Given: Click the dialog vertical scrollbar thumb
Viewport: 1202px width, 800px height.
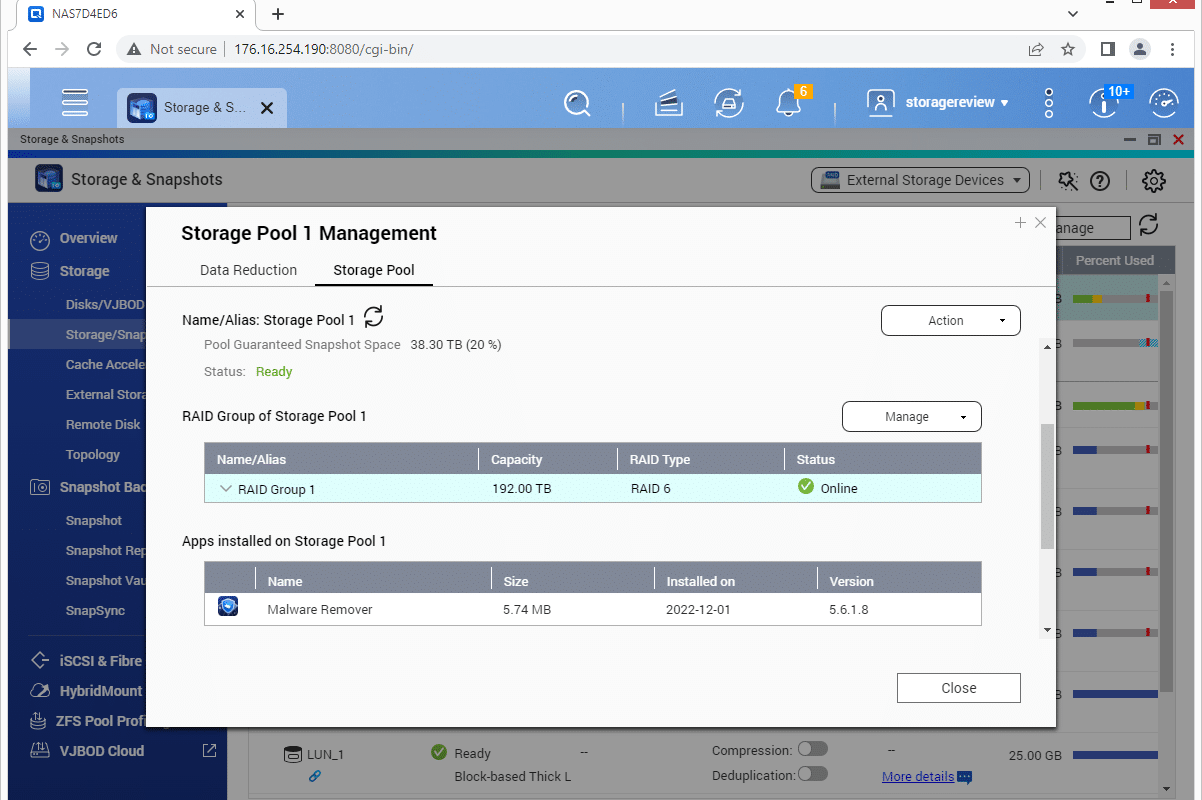Looking at the screenshot, I should point(1047,486).
